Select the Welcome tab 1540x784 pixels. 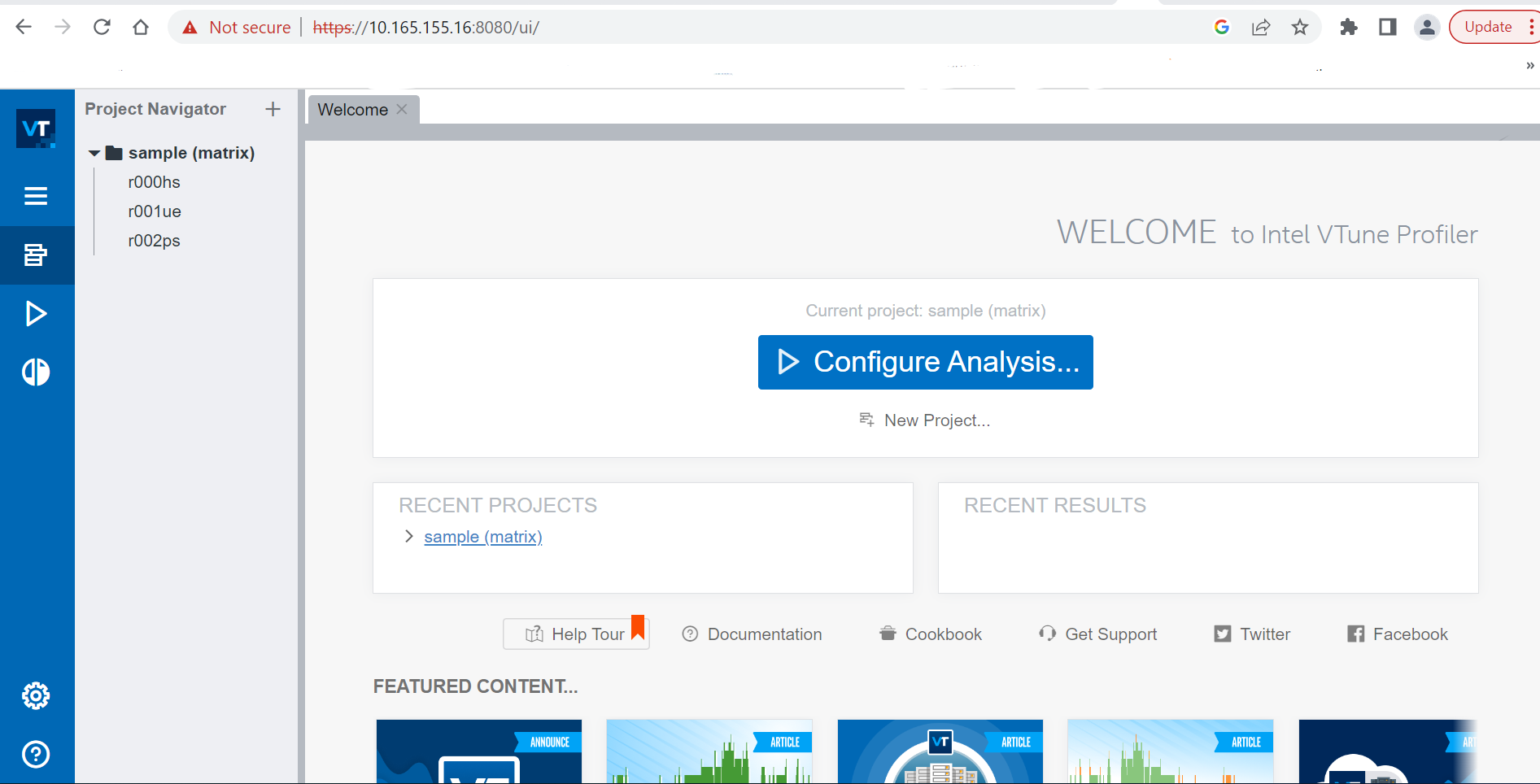tap(351, 109)
